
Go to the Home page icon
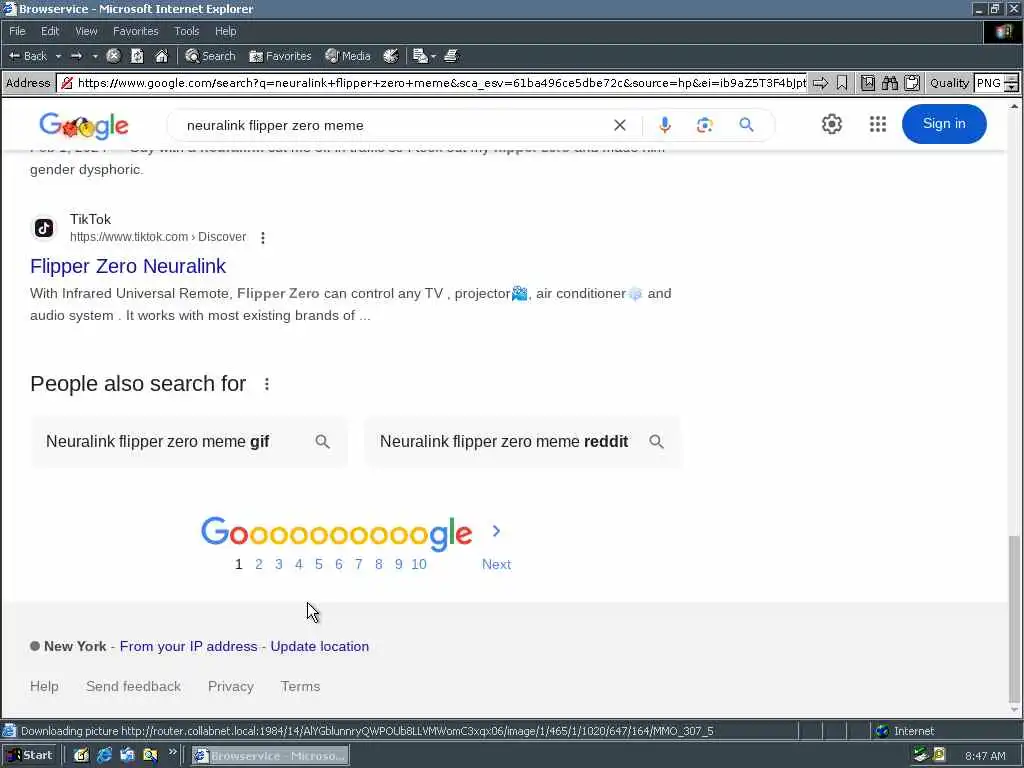point(161,56)
